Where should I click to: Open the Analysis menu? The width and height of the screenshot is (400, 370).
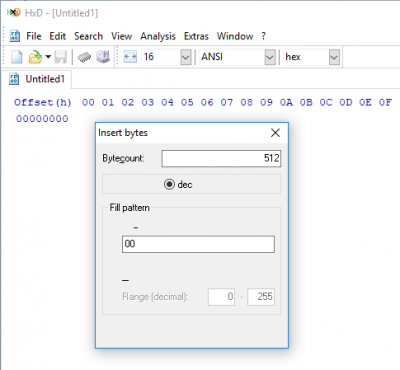[x=158, y=36]
